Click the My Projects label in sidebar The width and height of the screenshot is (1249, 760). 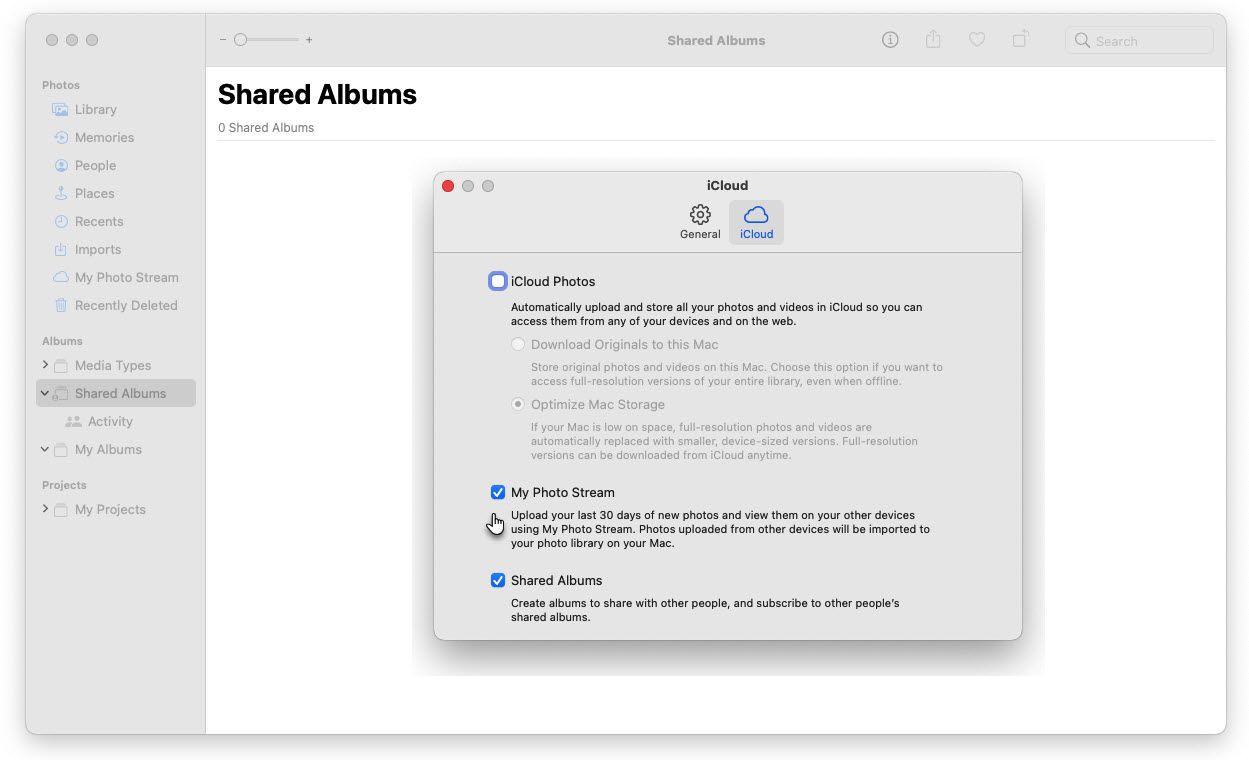pos(110,510)
